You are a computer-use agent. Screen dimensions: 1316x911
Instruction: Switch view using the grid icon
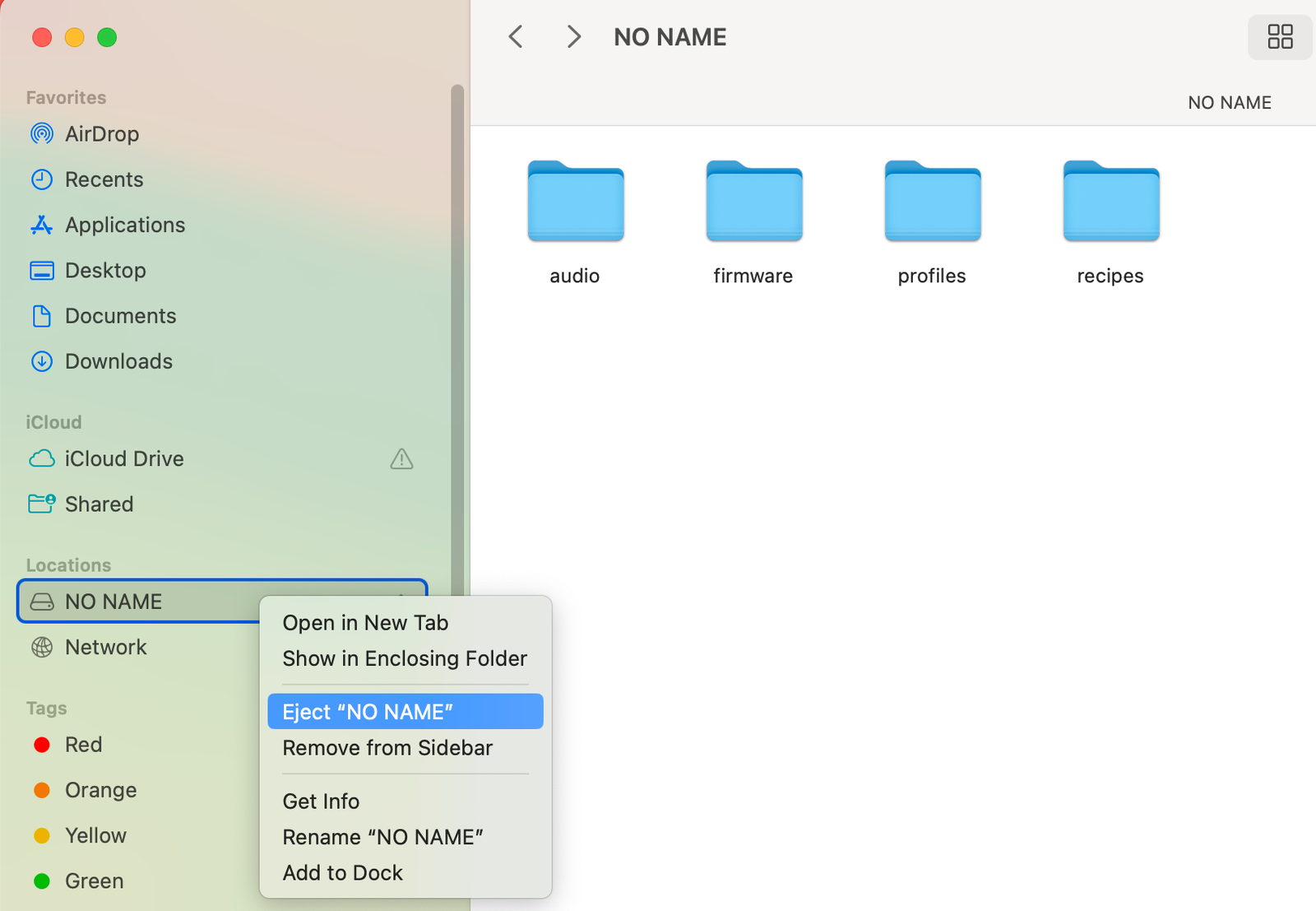(1280, 37)
